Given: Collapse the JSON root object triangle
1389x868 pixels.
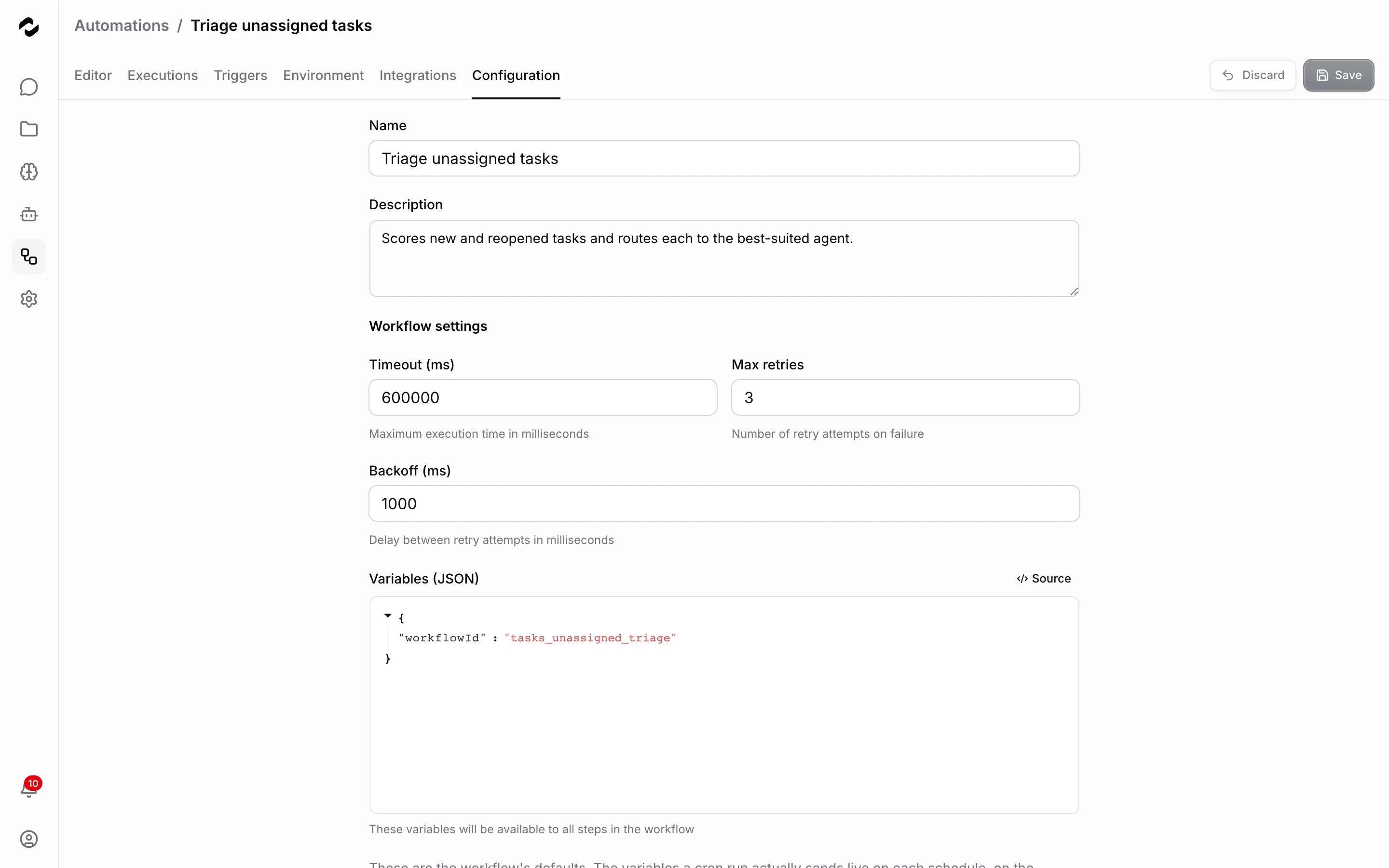Looking at the screenshot, I should pos(388,616).
